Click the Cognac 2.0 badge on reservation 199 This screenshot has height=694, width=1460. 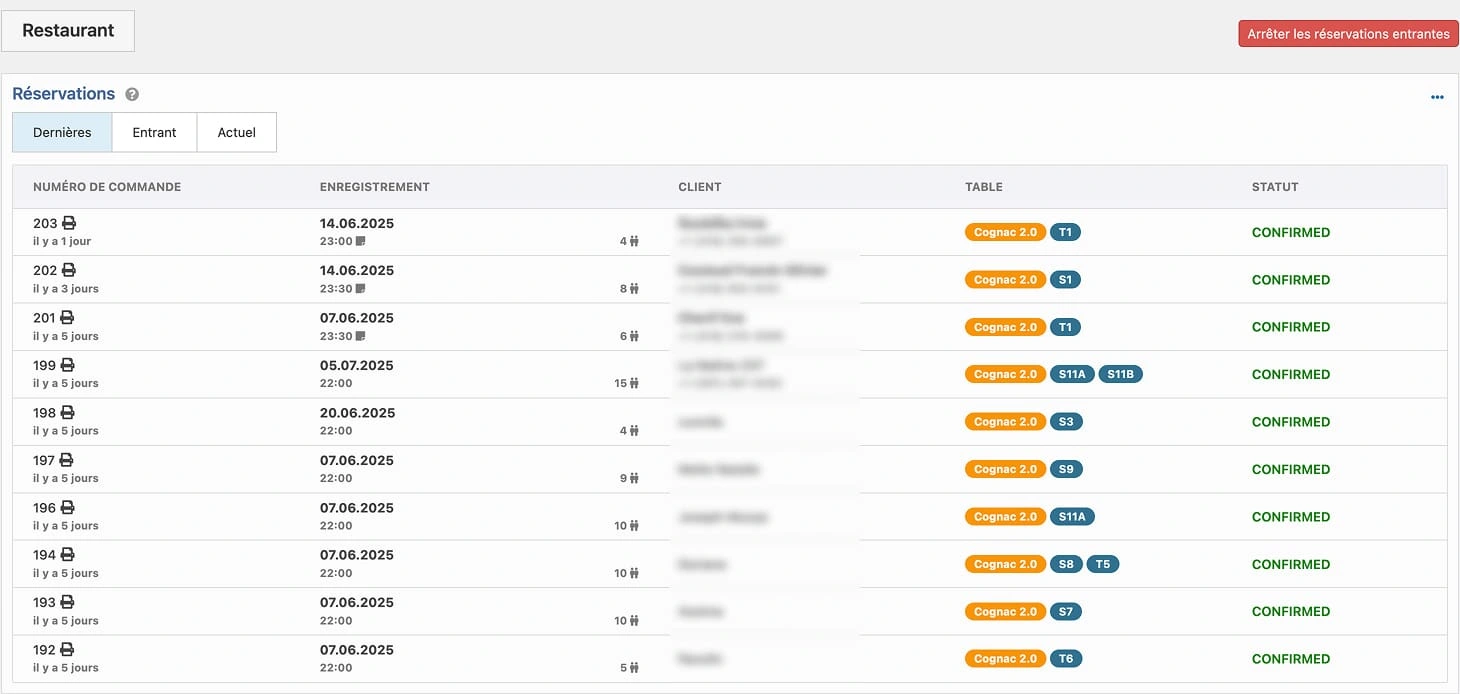point(1005,374)
